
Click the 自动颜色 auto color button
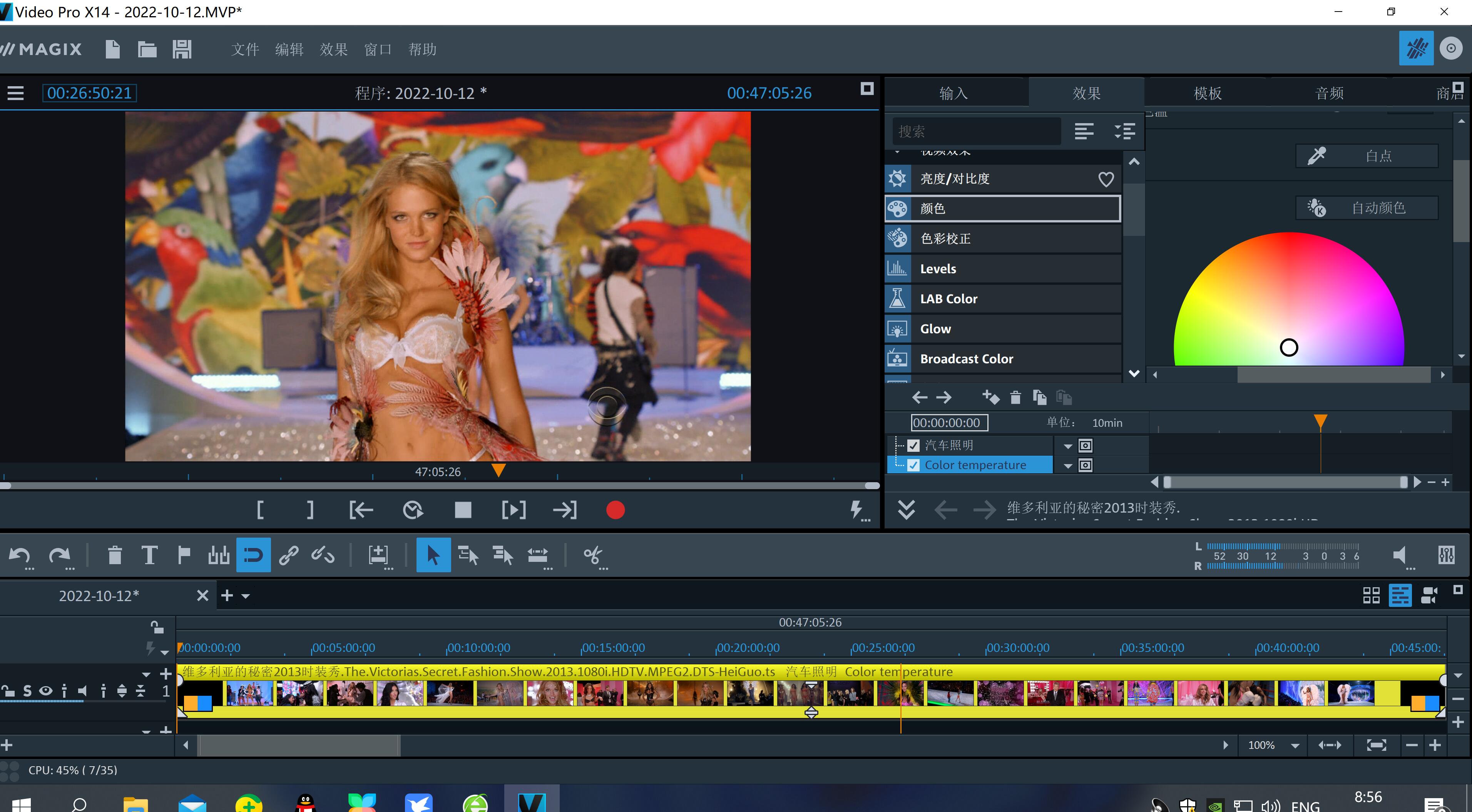(x=1367, y=208)
